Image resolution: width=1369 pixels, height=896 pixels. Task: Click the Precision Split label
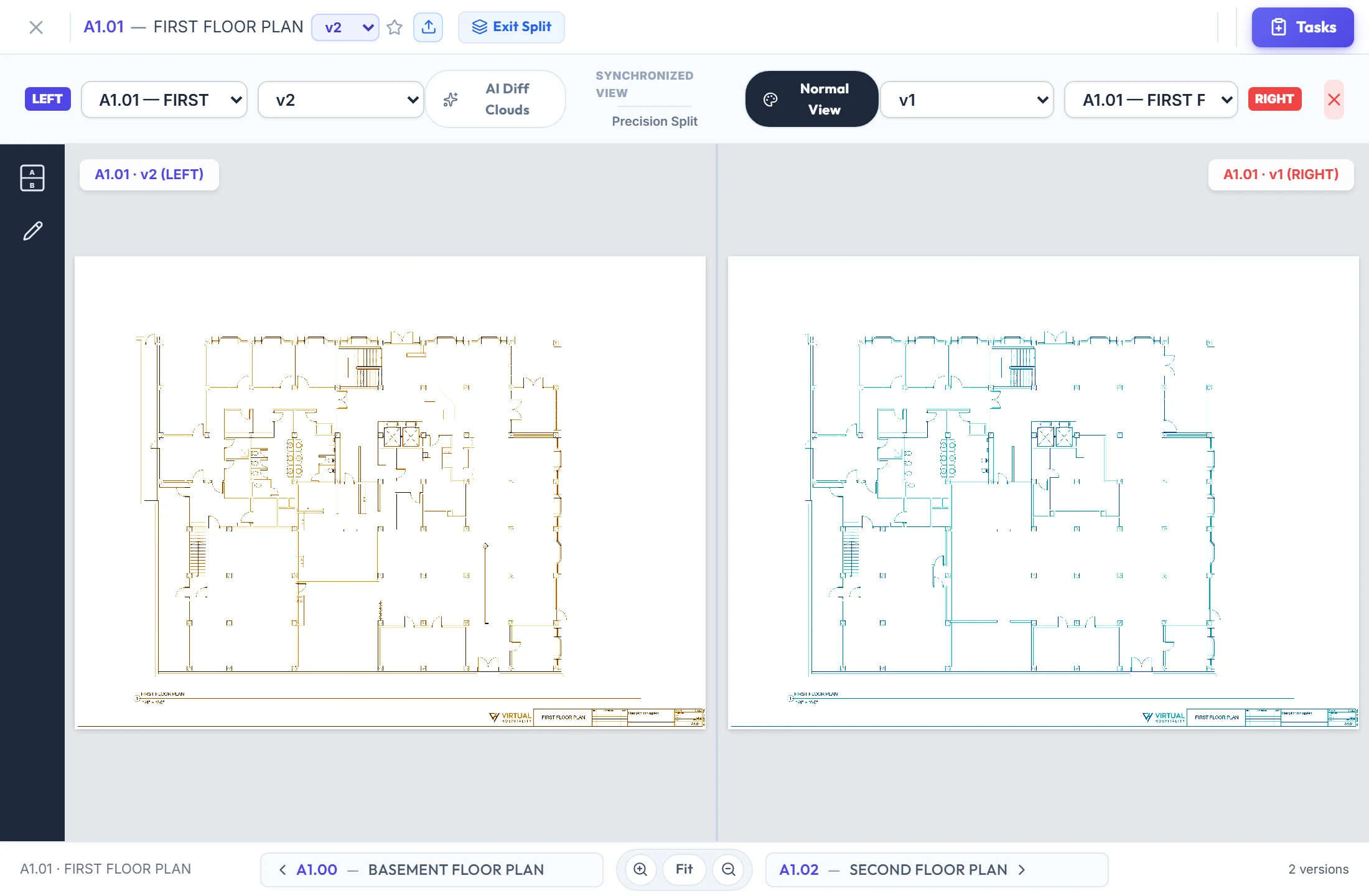point(654,121)
